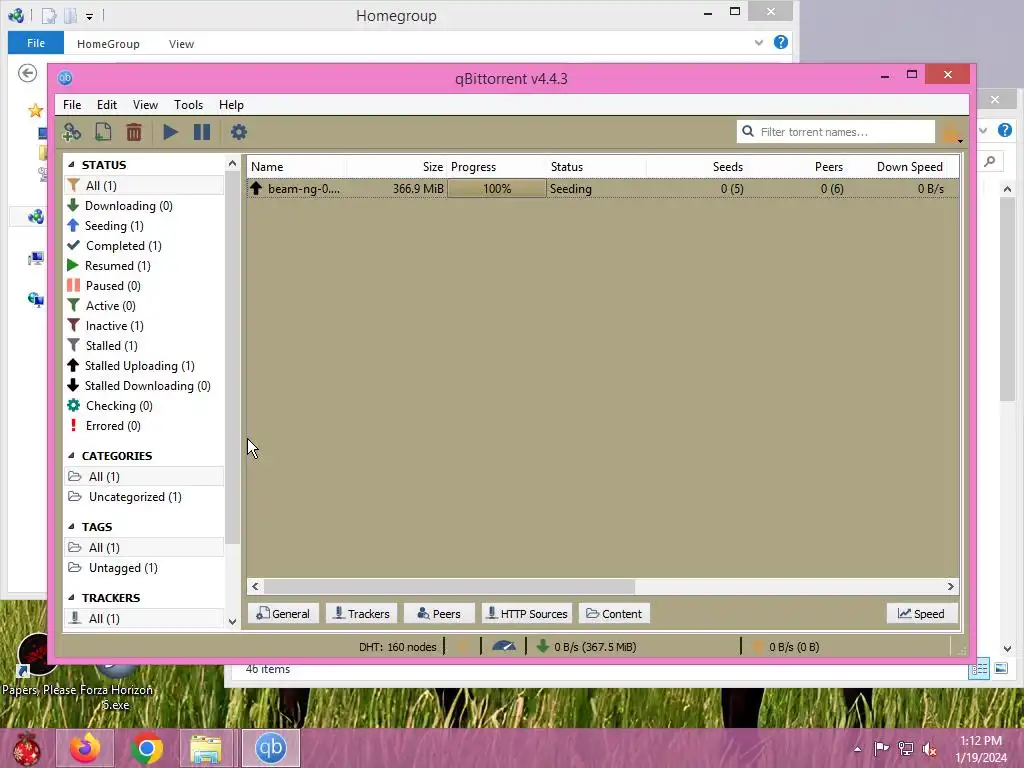Viewport: 1024px width, 768px height.
Task: Open Help menu
Action: tap(231, 104)
